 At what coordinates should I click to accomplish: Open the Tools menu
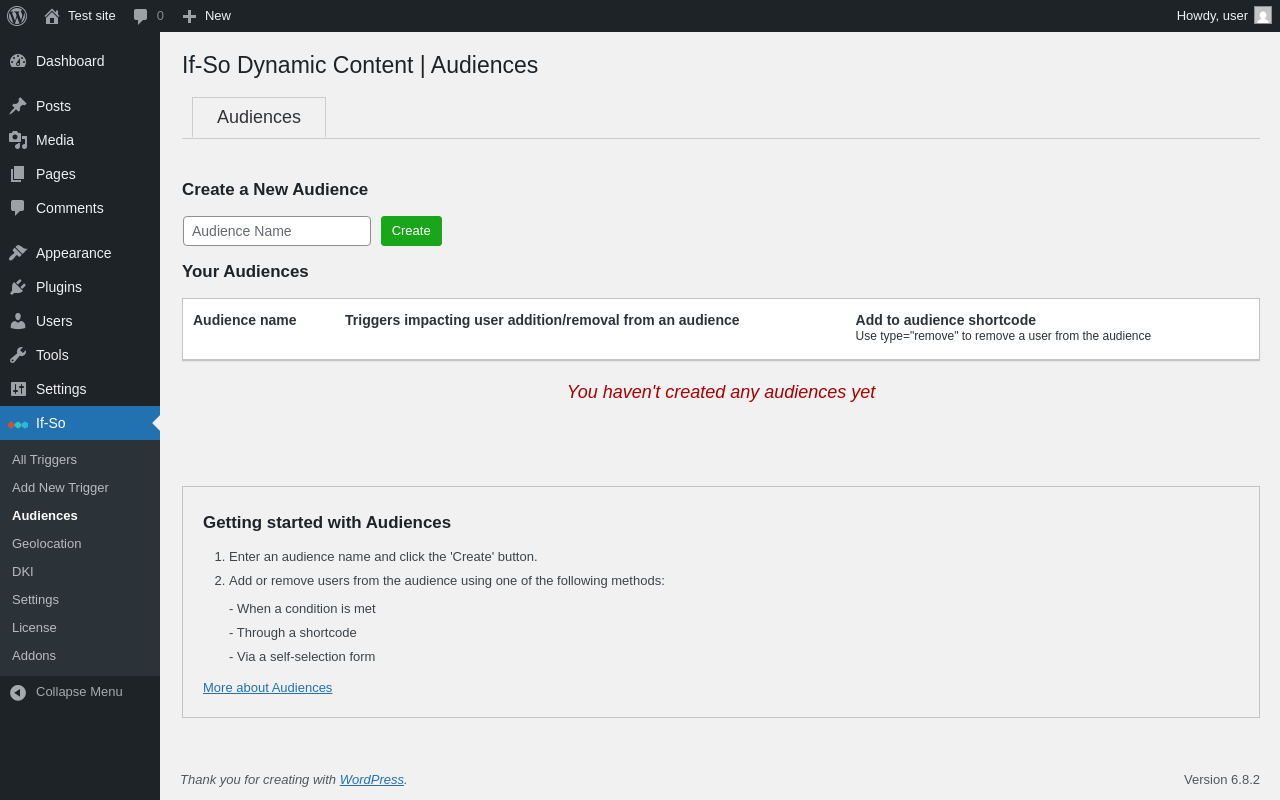coord(80,355)
